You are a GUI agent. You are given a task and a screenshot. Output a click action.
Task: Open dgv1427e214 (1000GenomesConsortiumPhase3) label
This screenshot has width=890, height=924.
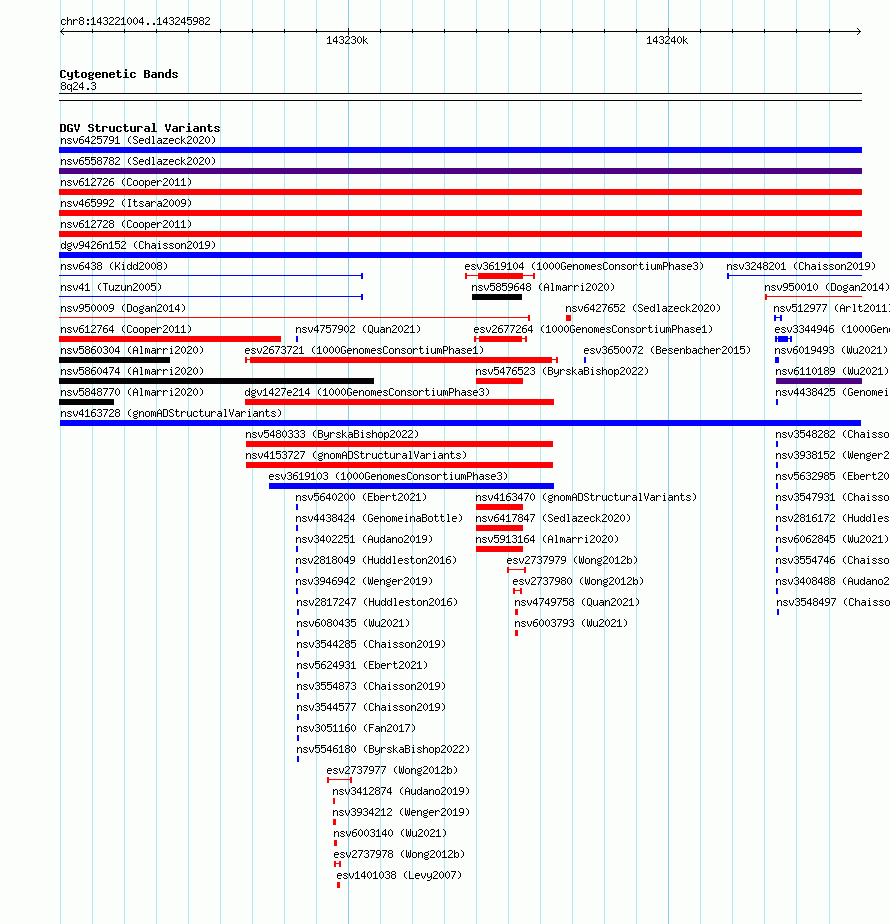[367, 392]
